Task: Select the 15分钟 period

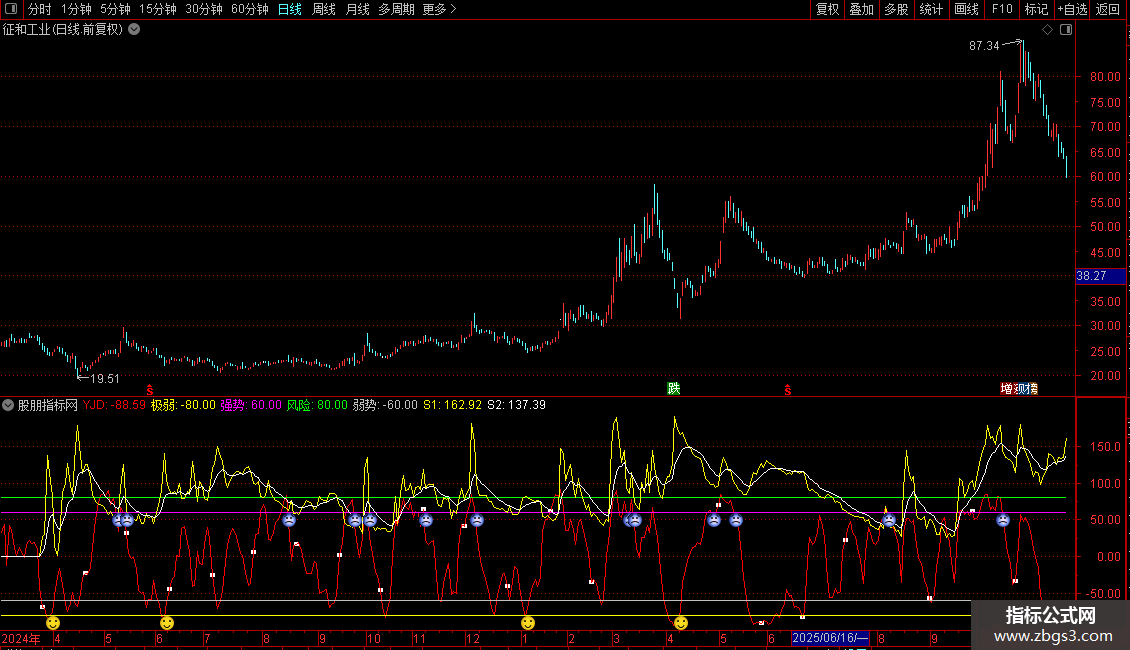Action: pyautogui.click(x=157, y=9)
